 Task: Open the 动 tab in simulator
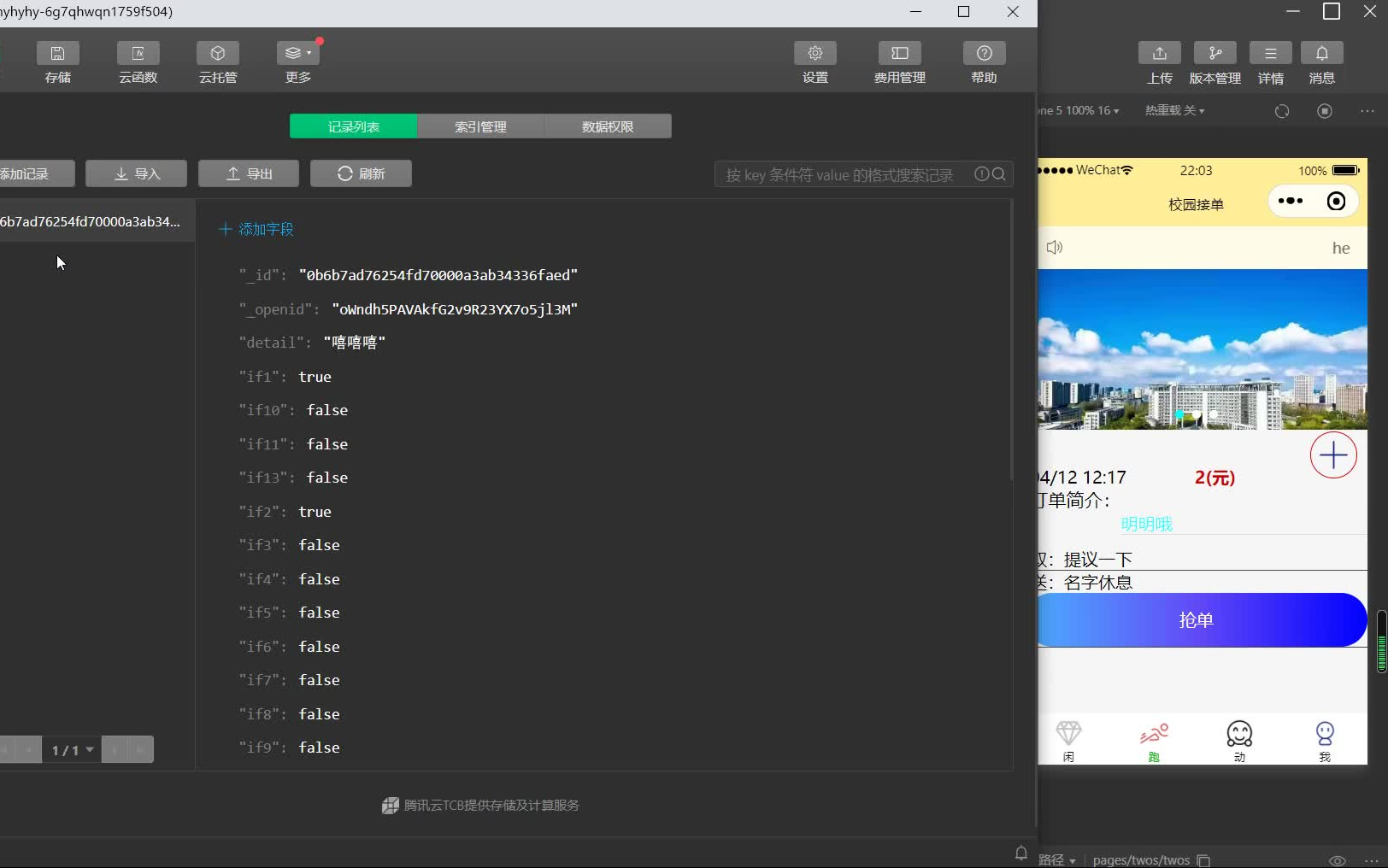pos(1239,741)
